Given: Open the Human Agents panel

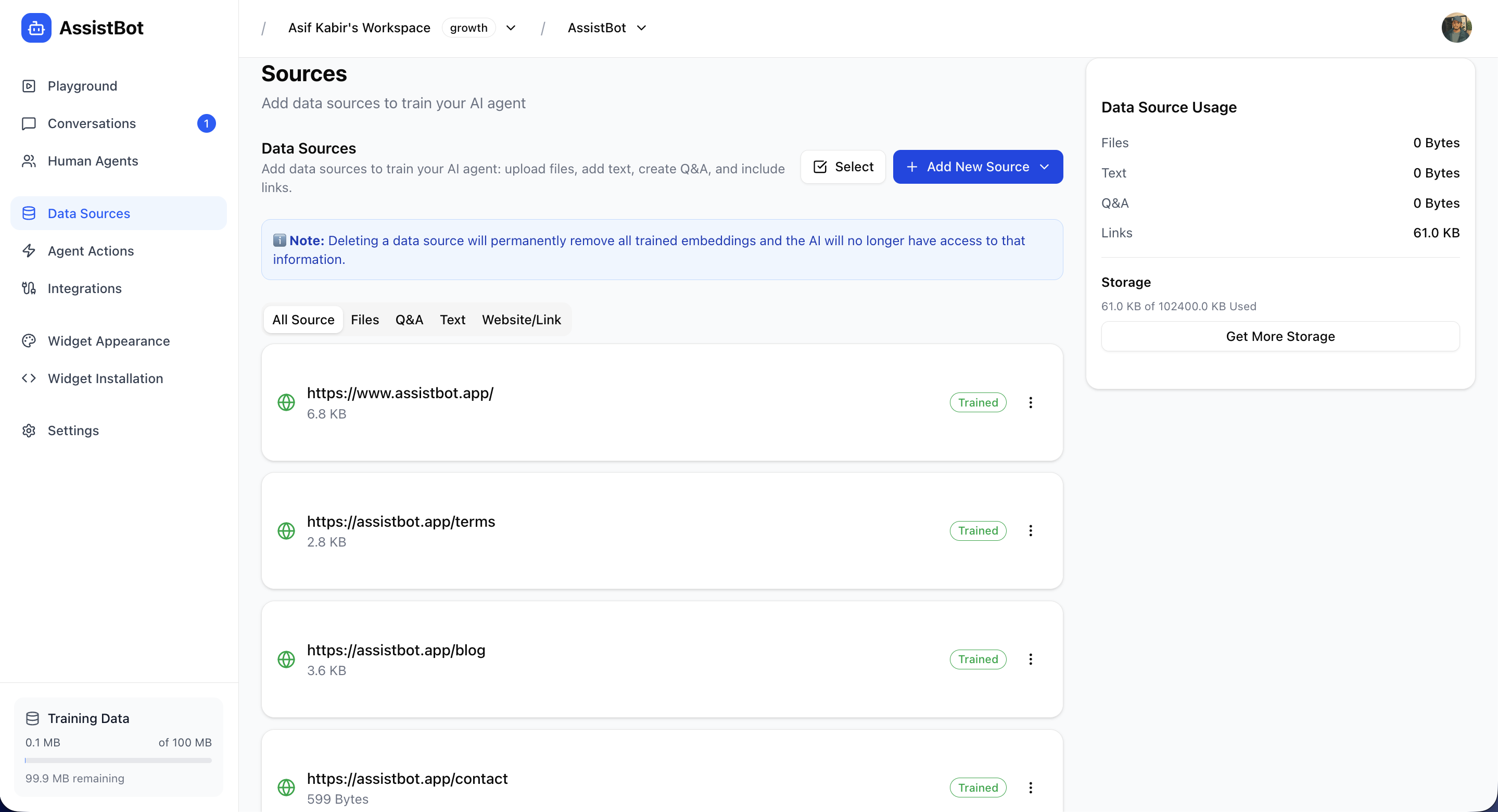Looking at the screenshot, I should pos(93,161).
